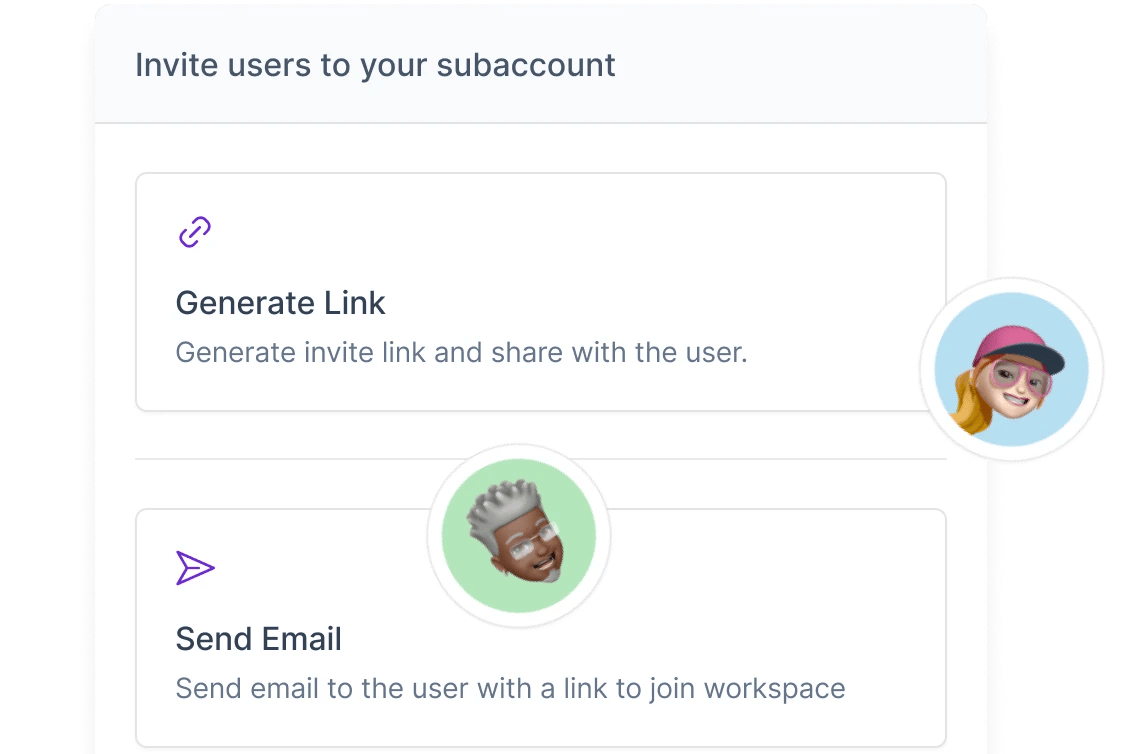Click the white dialog body above Generate Link
Image resolution: width=1137 pixels, height=754 pixels.
pyautogui.click(x=540, y=148)
